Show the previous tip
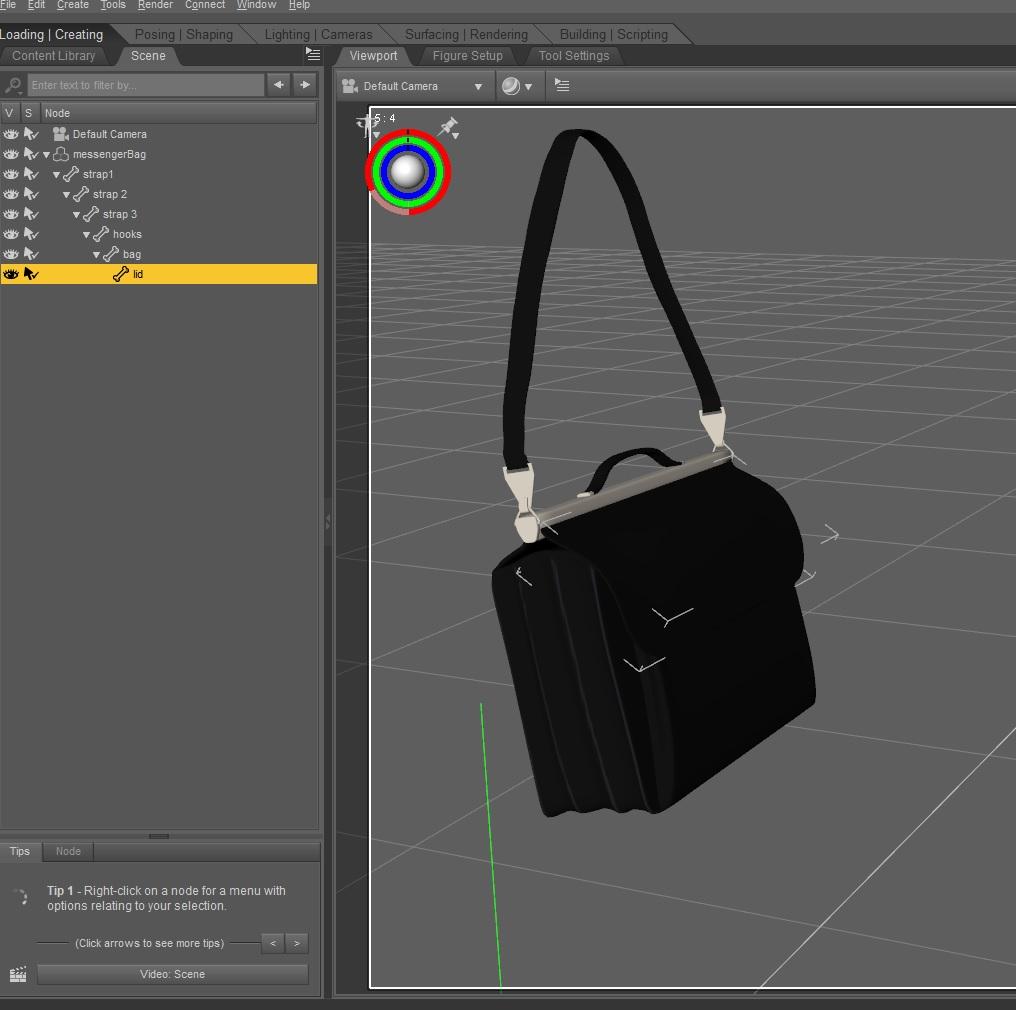Screen dimensions: 1016x1010 click(x=273, y=943)
